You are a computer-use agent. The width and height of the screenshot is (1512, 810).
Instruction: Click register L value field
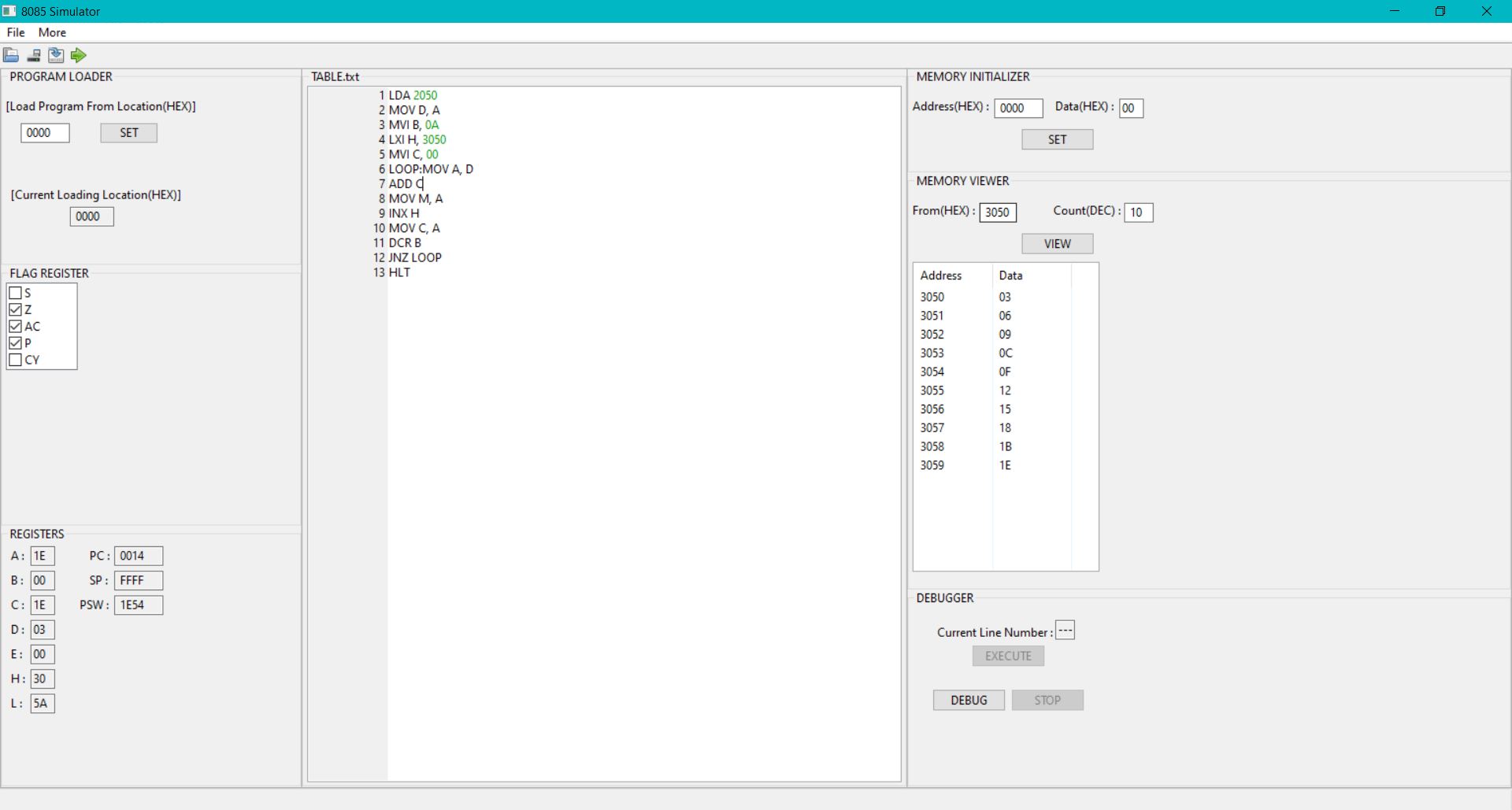pyautogui.click(x=43, y=703)
